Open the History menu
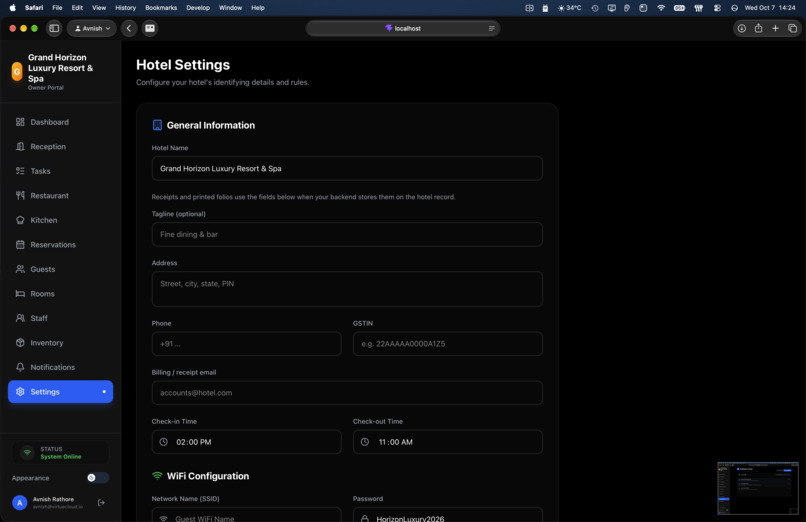The image size is (806, 522). click(125, 8)
